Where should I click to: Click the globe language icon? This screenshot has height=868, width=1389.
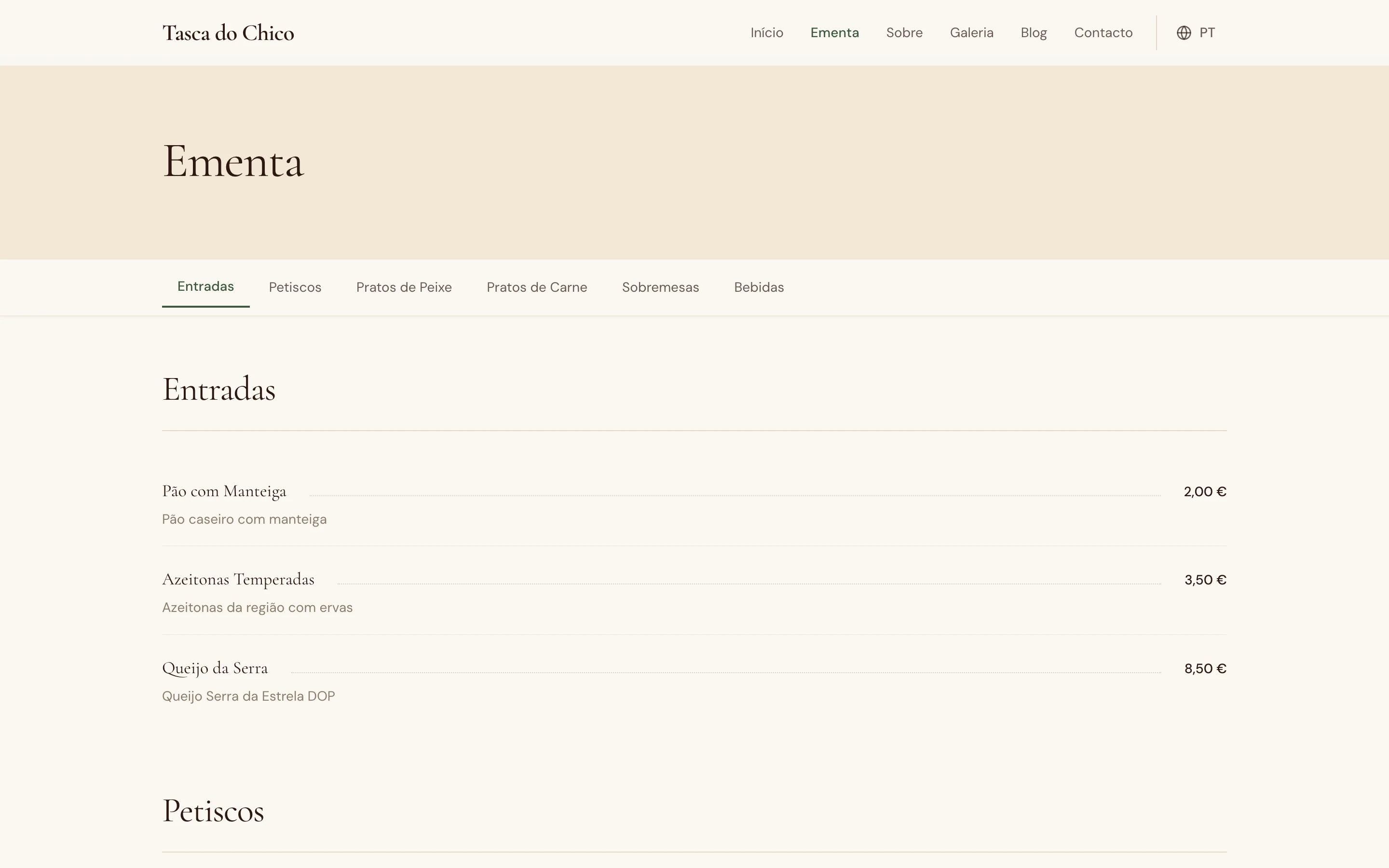(x=1184, y=32)
